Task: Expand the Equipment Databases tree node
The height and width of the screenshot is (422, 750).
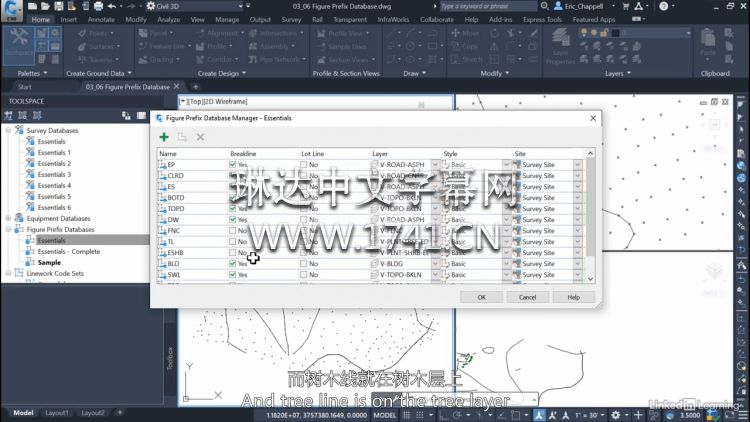Action: [8, 218]
